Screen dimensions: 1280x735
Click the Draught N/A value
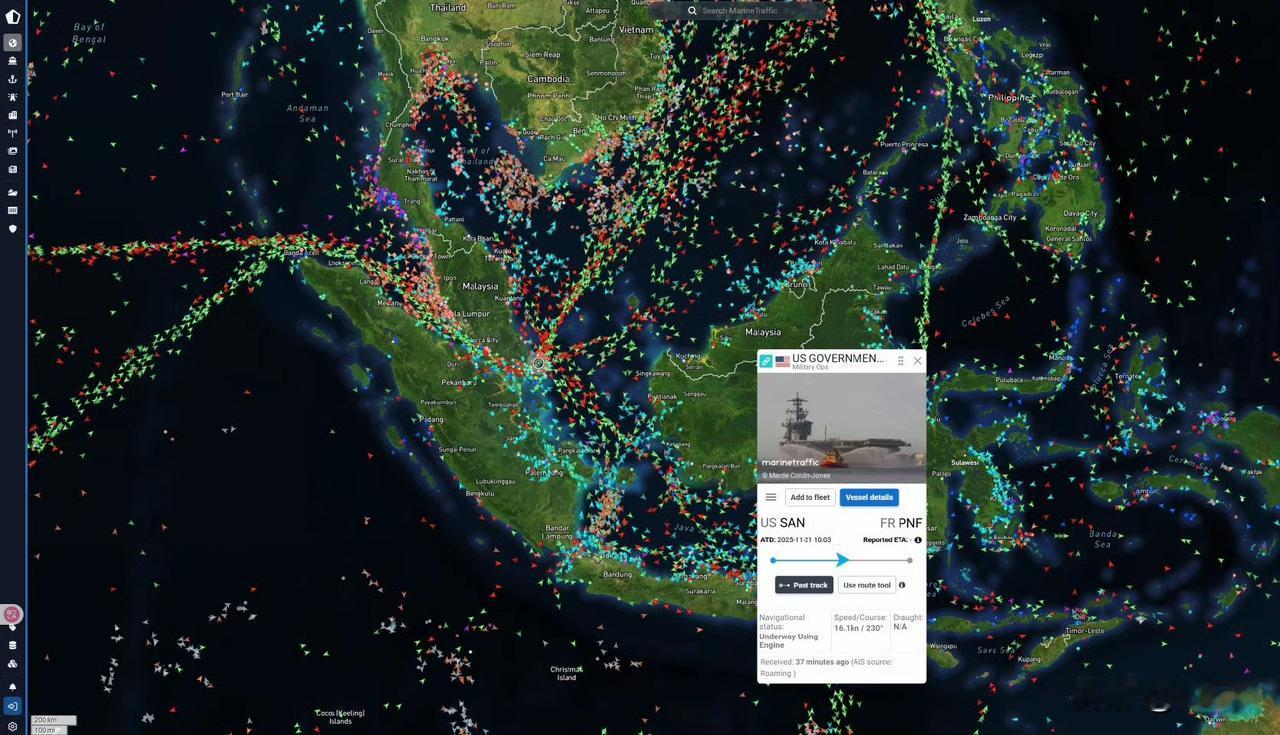[900, 627]
